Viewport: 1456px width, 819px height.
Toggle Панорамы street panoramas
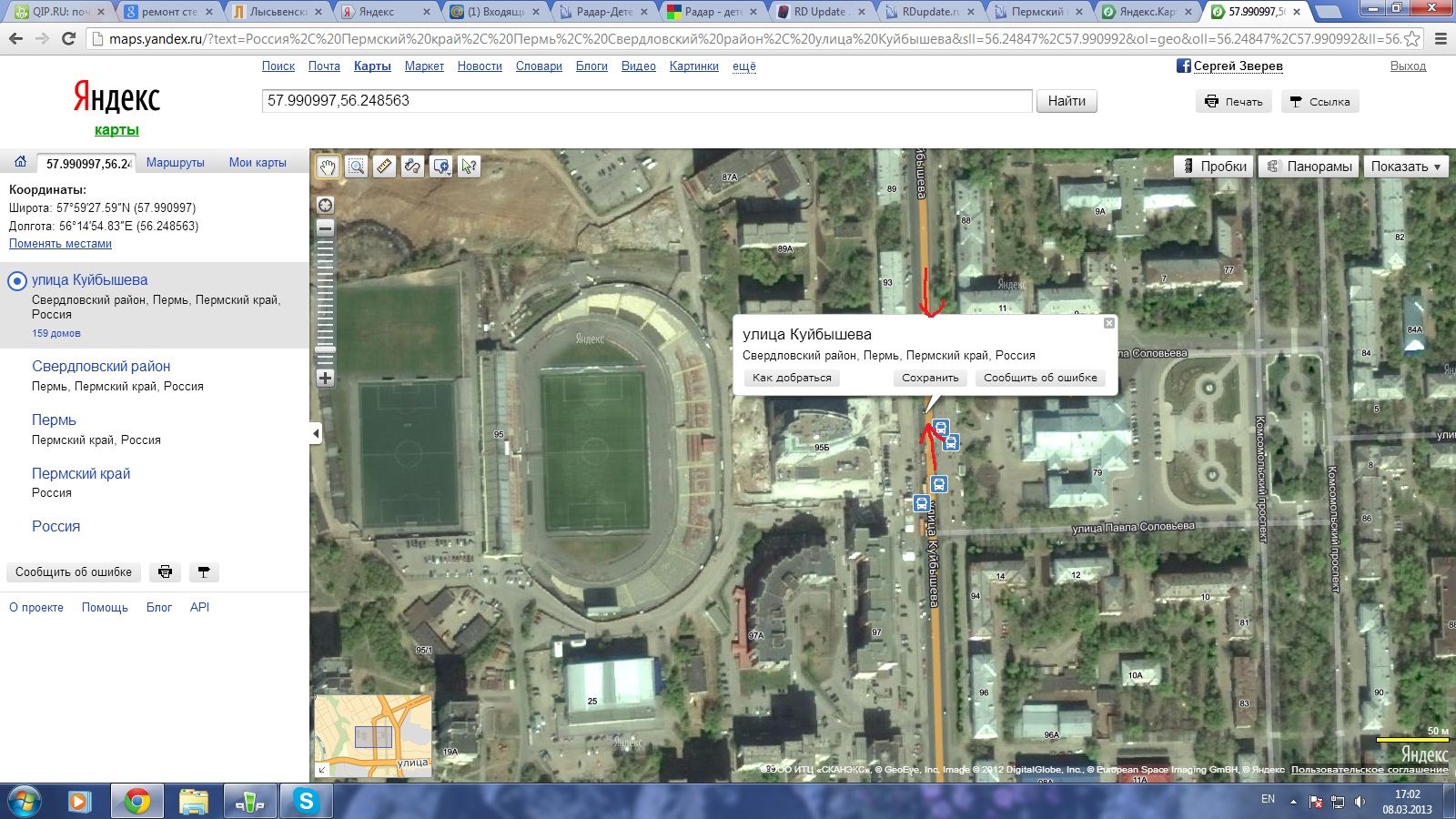pyautogui.click(x=1309, y=167)
